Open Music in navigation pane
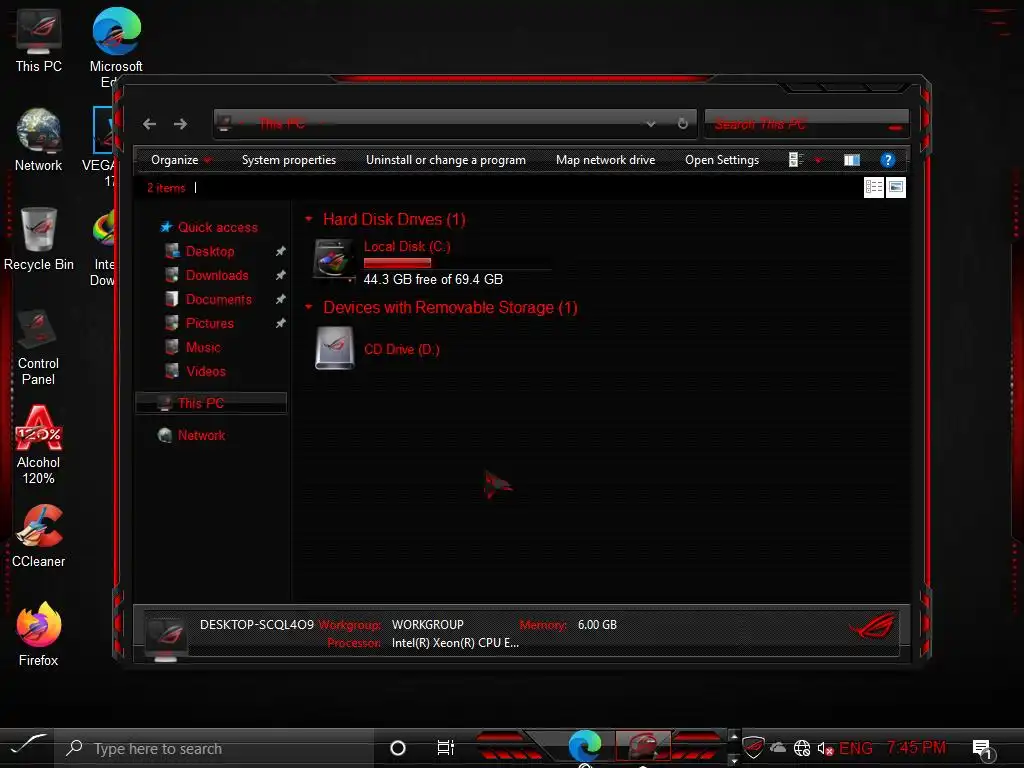Image resolution: width=1024 pixels, height=768 pixels. pyautogui.click(x=203, y=347)
